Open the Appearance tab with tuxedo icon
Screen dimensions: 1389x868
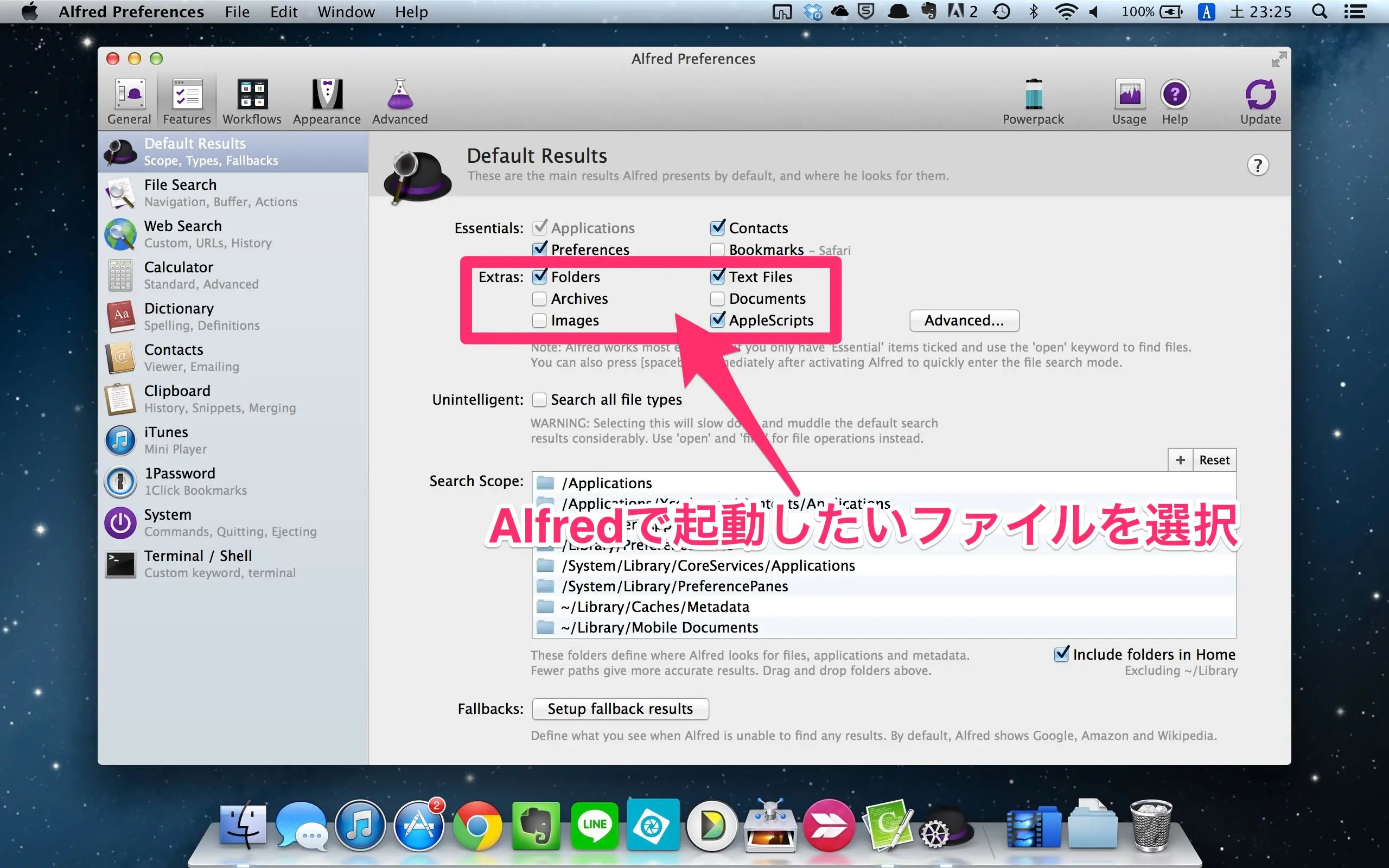[x=327, y=102]
